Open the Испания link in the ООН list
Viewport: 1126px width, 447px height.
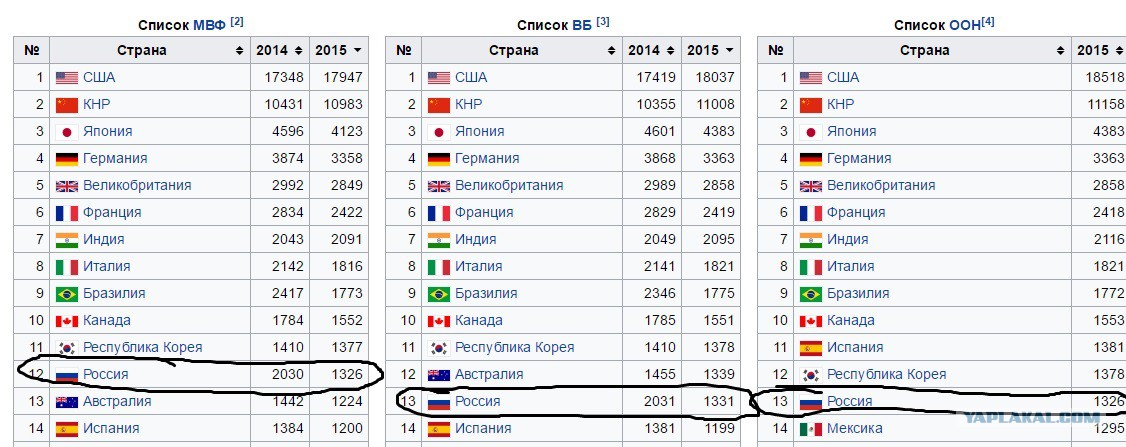point(855,348)
